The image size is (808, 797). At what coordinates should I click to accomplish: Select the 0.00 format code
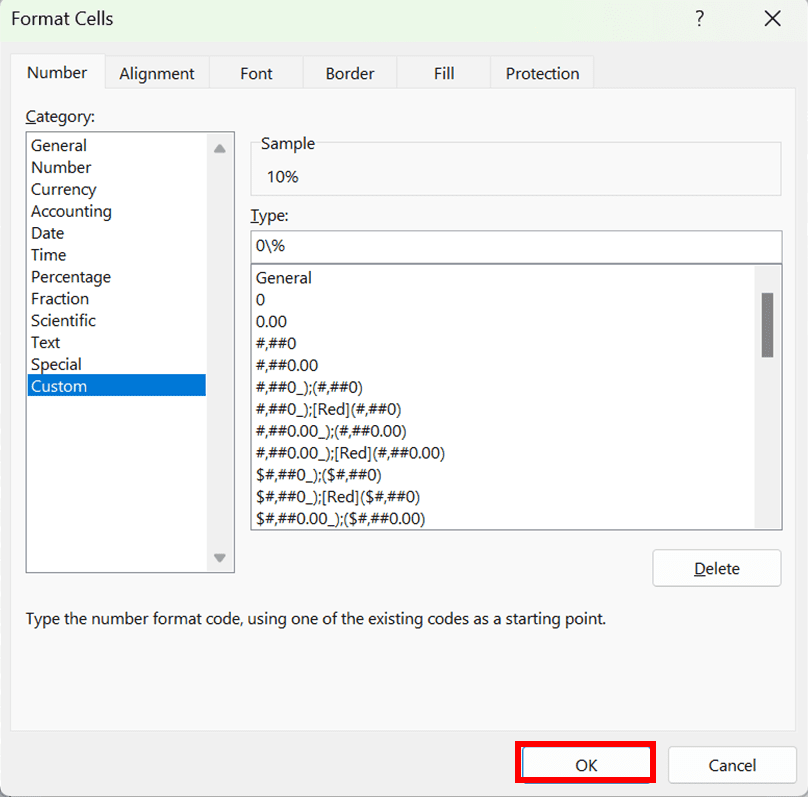pos(504,321)
